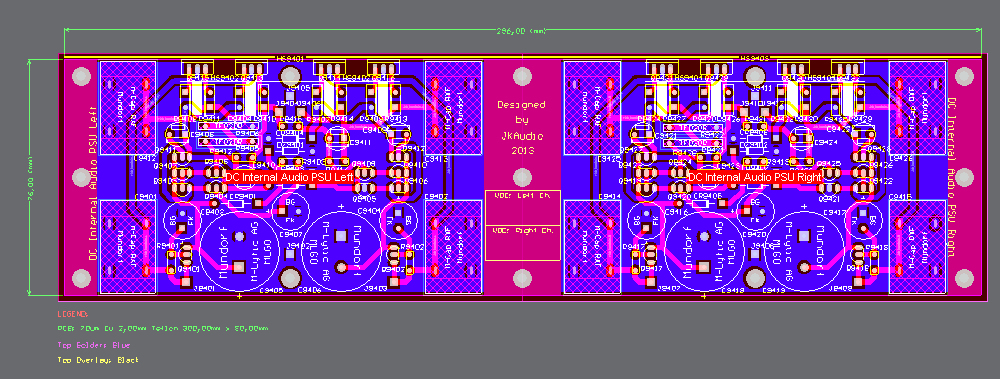The width and height of the screenshot is (1000, 379).
Task: Click the R9401 resistor designator
Action: coord(167,246)
